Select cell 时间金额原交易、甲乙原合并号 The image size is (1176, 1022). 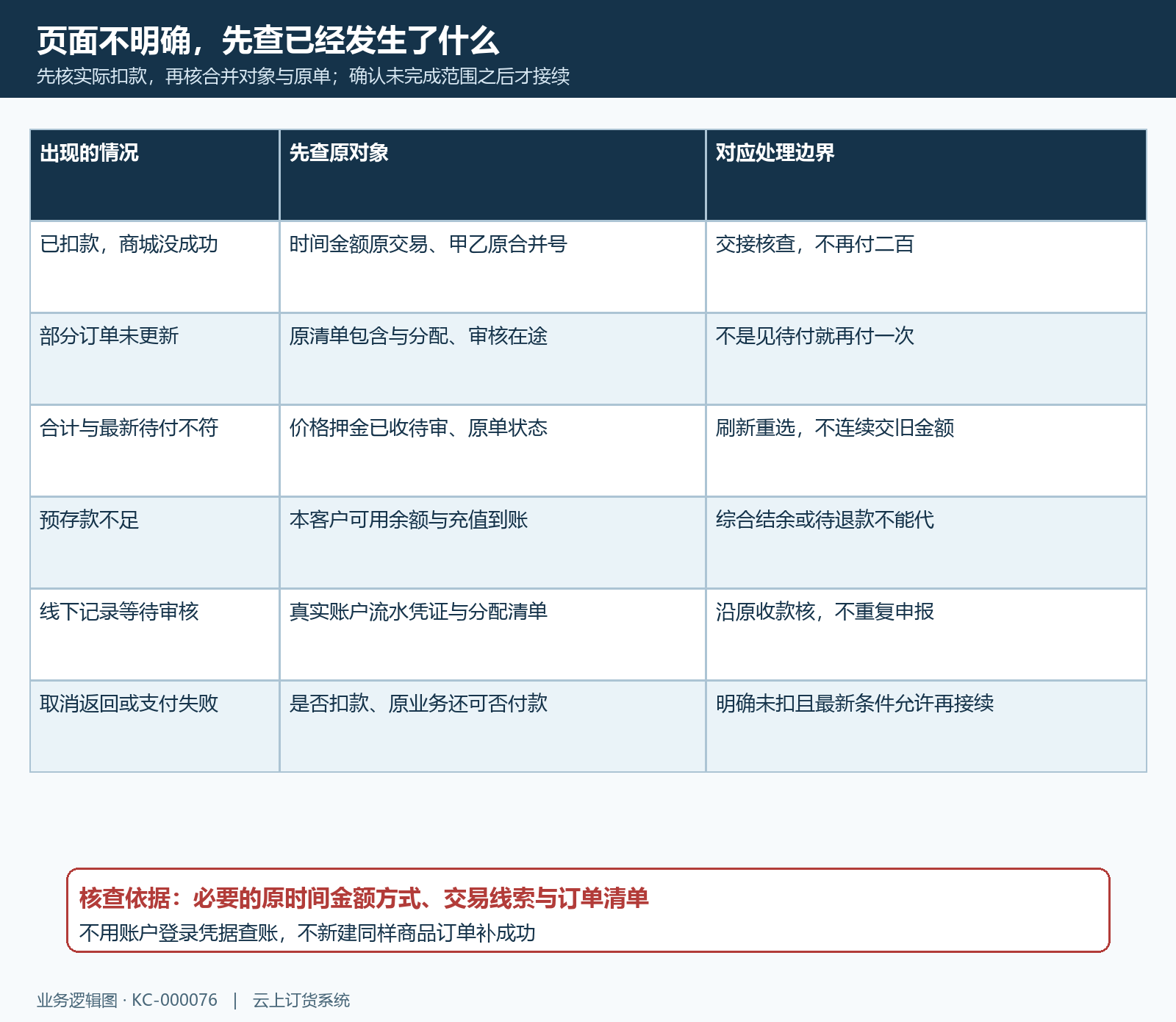(492, 267)
